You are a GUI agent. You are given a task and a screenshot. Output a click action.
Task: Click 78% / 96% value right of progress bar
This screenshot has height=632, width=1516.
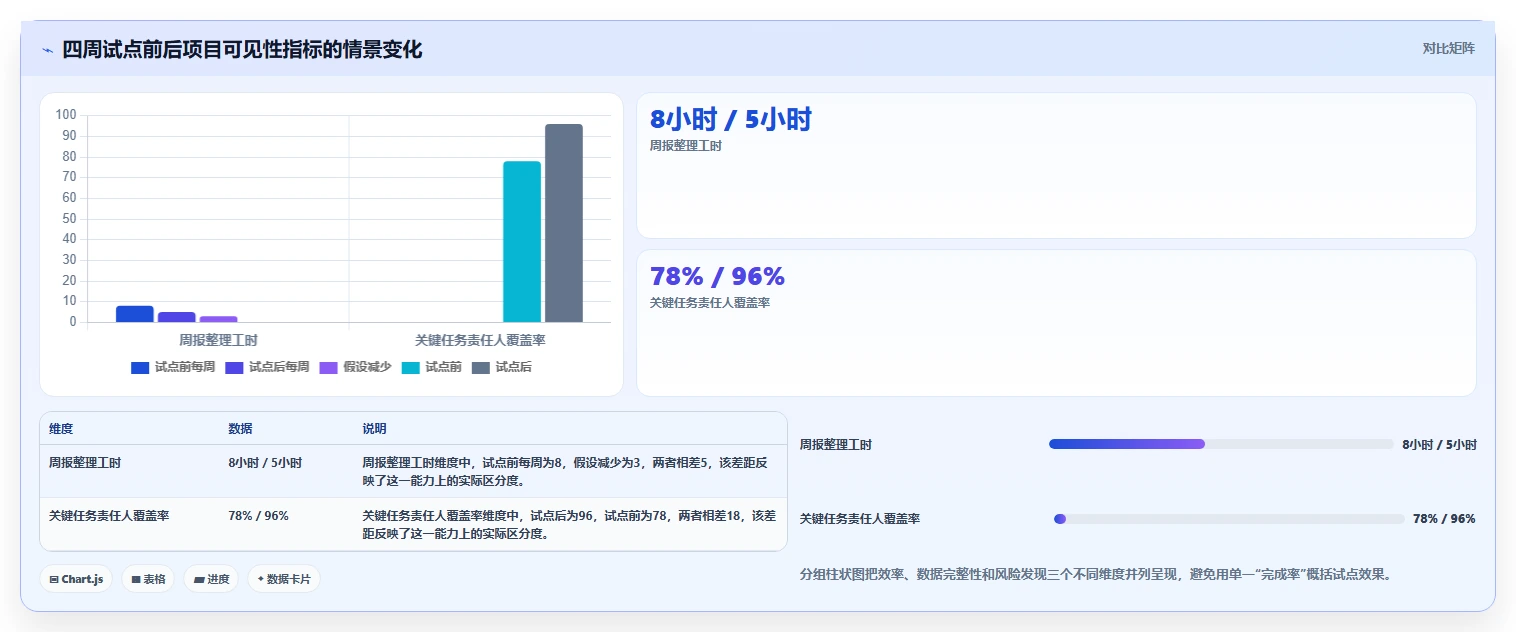tap(1444, 519)
